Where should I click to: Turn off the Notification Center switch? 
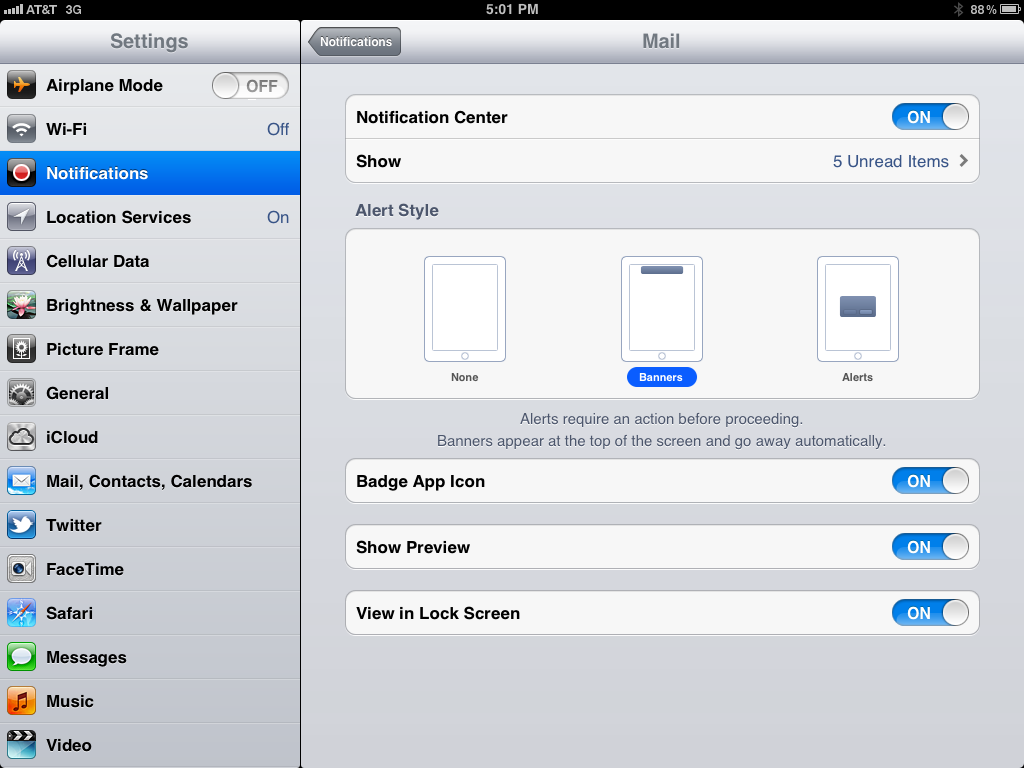[930, 117]
